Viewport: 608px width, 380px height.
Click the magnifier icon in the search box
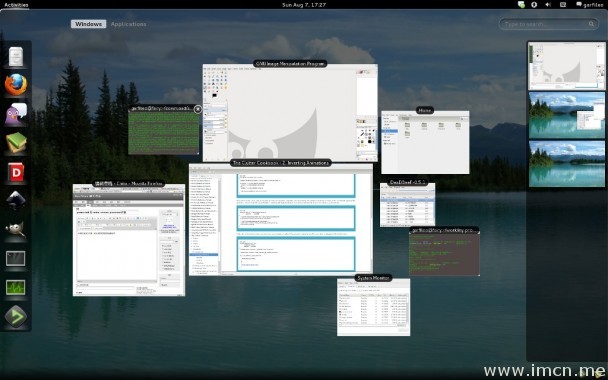591,24
